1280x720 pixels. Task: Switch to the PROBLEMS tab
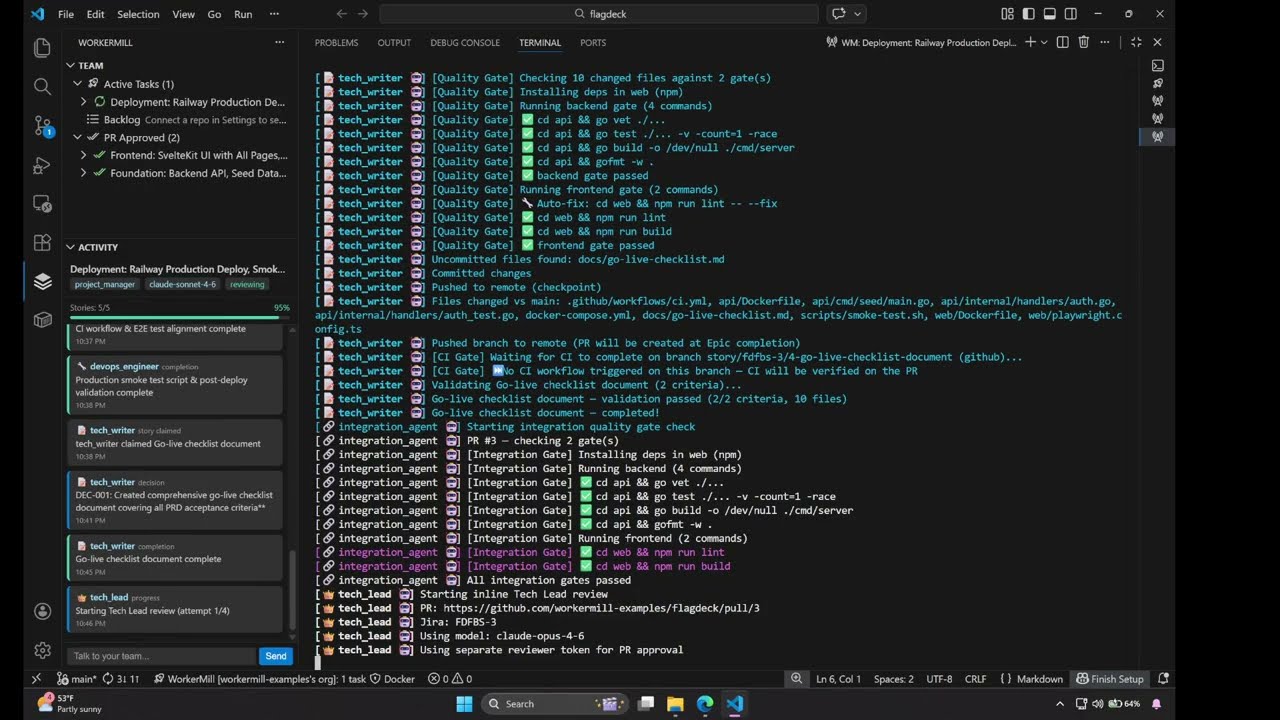[336, 43]
